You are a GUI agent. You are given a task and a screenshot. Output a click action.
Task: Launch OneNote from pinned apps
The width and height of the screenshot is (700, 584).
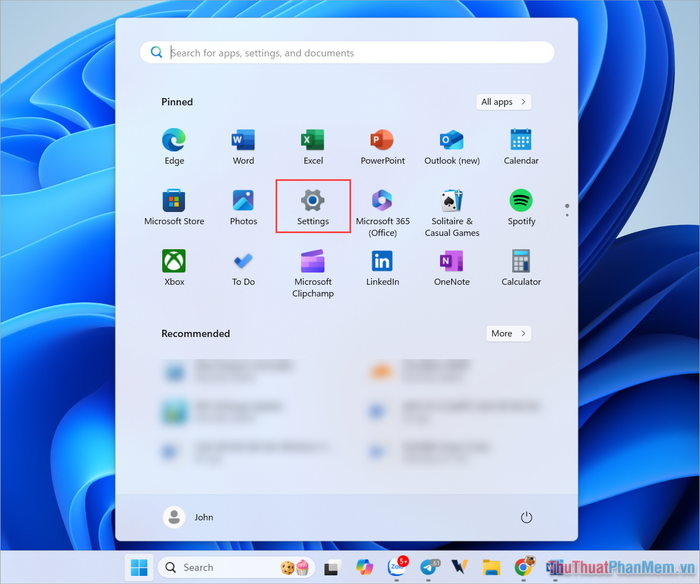click(452, 266)
